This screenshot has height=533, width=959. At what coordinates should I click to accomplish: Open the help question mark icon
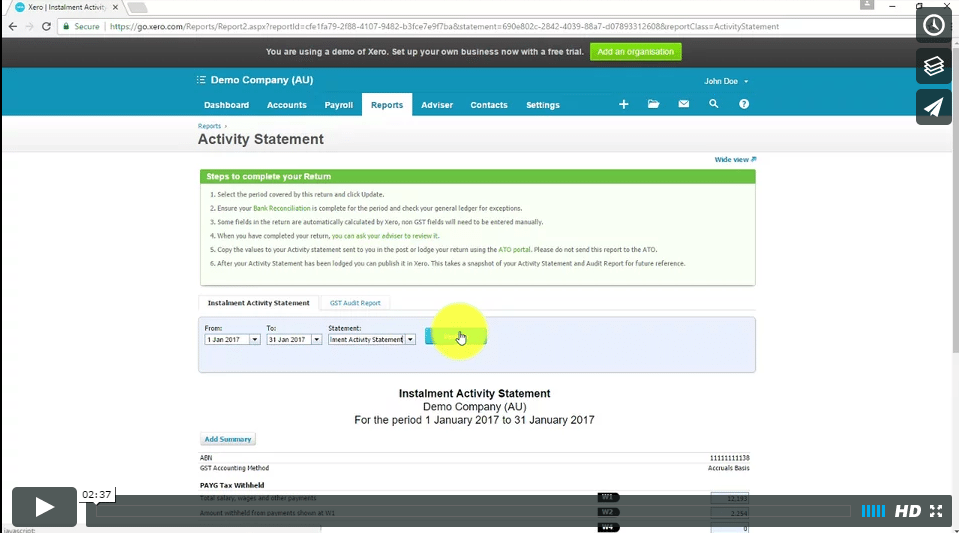coord(744,104)
